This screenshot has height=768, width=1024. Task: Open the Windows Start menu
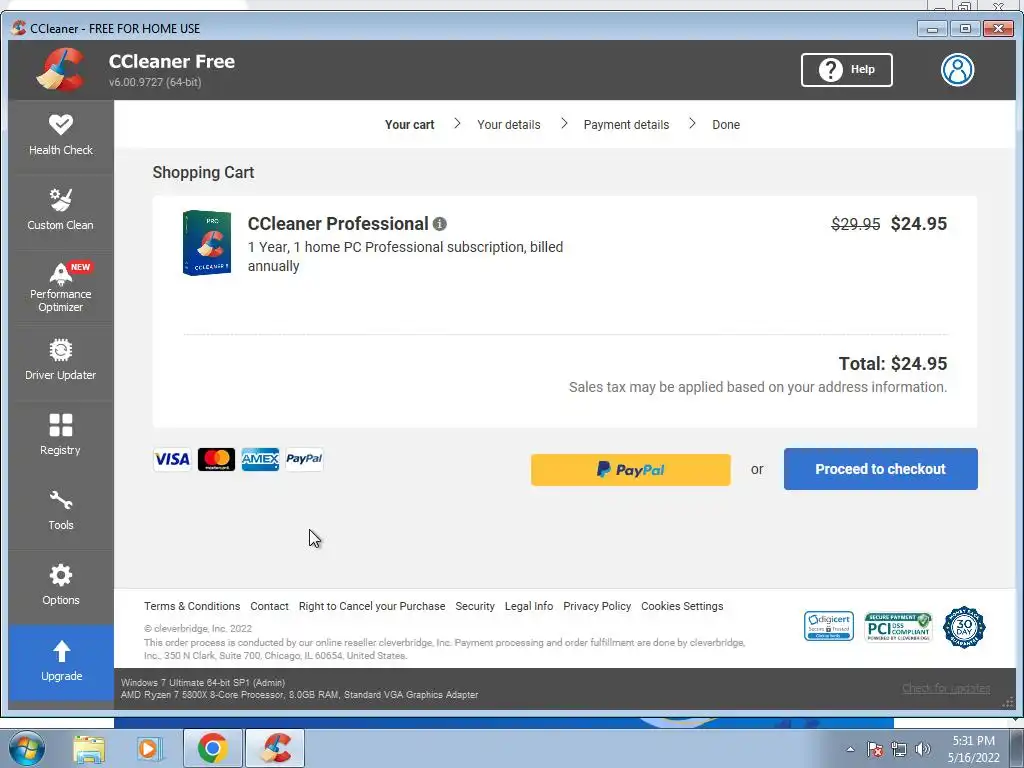pyautogui.click(x=26, y=748)
